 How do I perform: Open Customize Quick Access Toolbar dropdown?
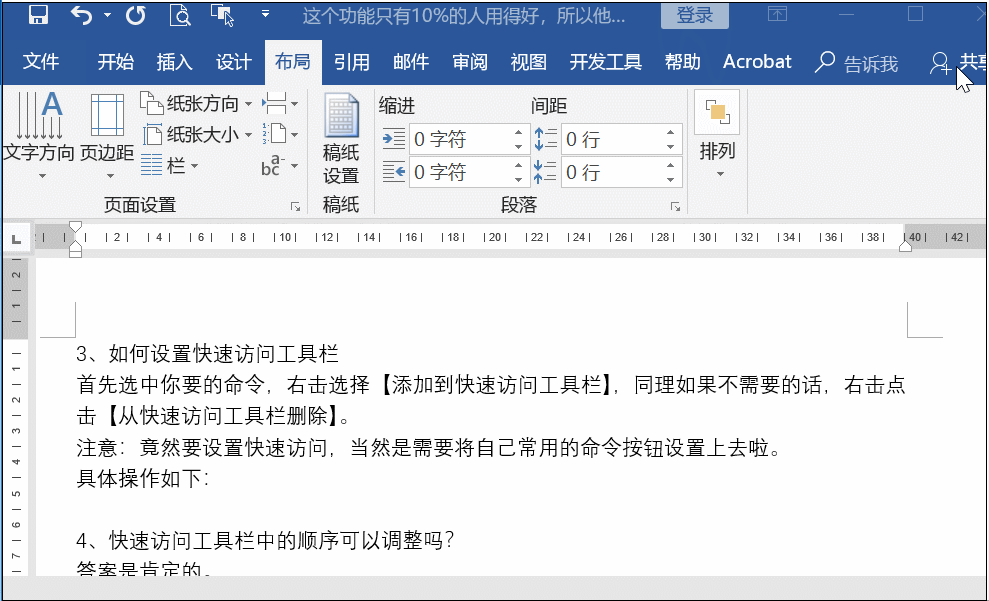(x=266, y=14)
